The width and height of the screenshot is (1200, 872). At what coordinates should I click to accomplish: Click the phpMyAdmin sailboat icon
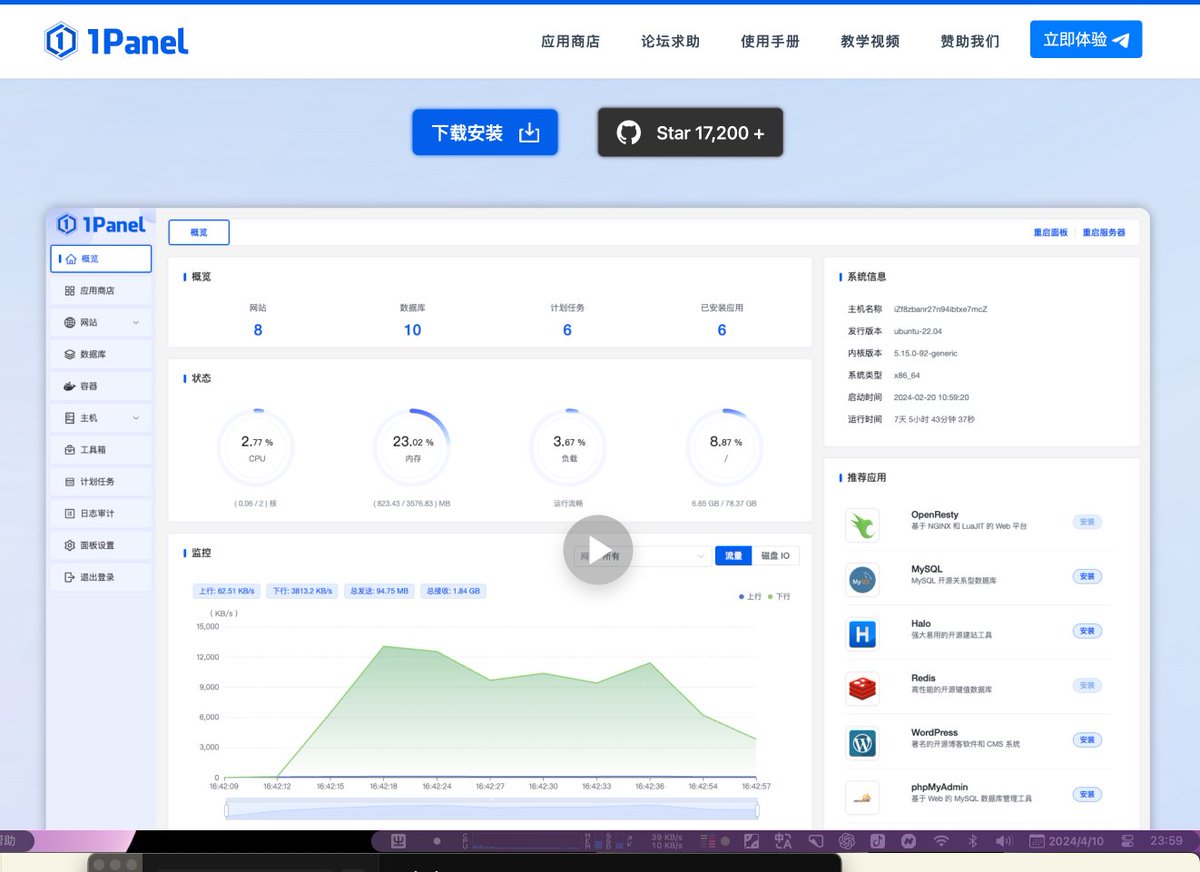(x=862, y=797)
